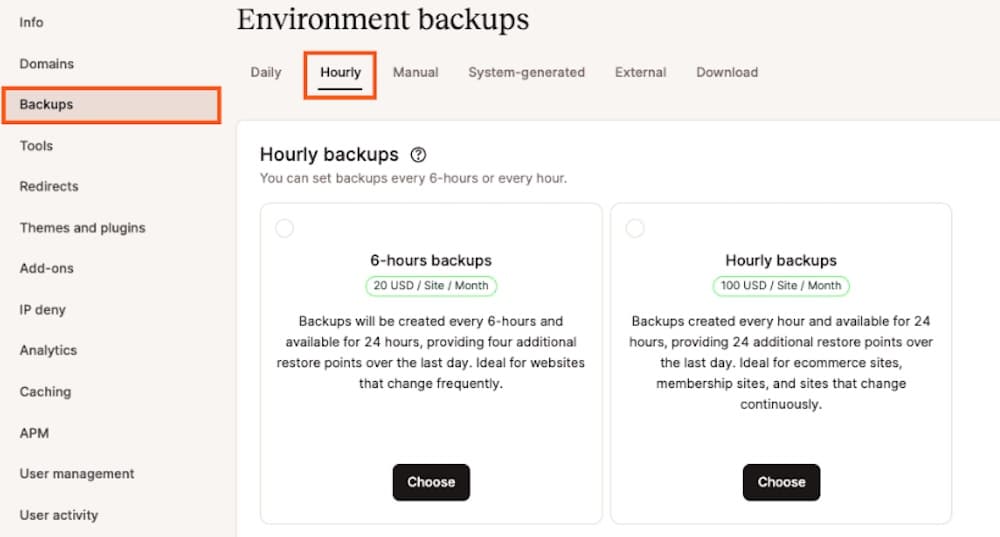Open User management in the sidebar
This screenshot has height=537, width=1000.
(x=77, y=474)
